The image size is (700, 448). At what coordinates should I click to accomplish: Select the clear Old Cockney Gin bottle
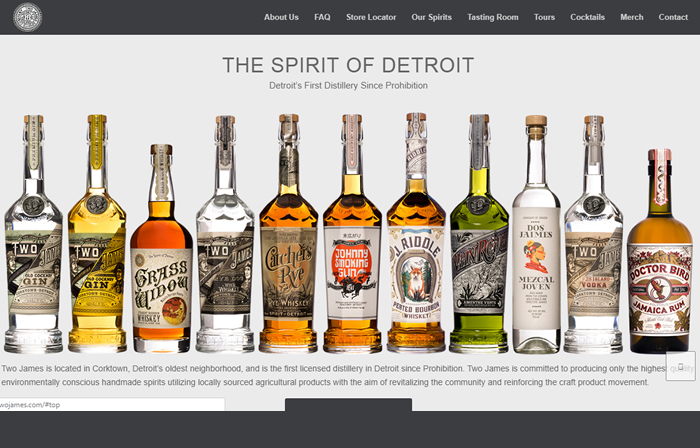(33, 234)
